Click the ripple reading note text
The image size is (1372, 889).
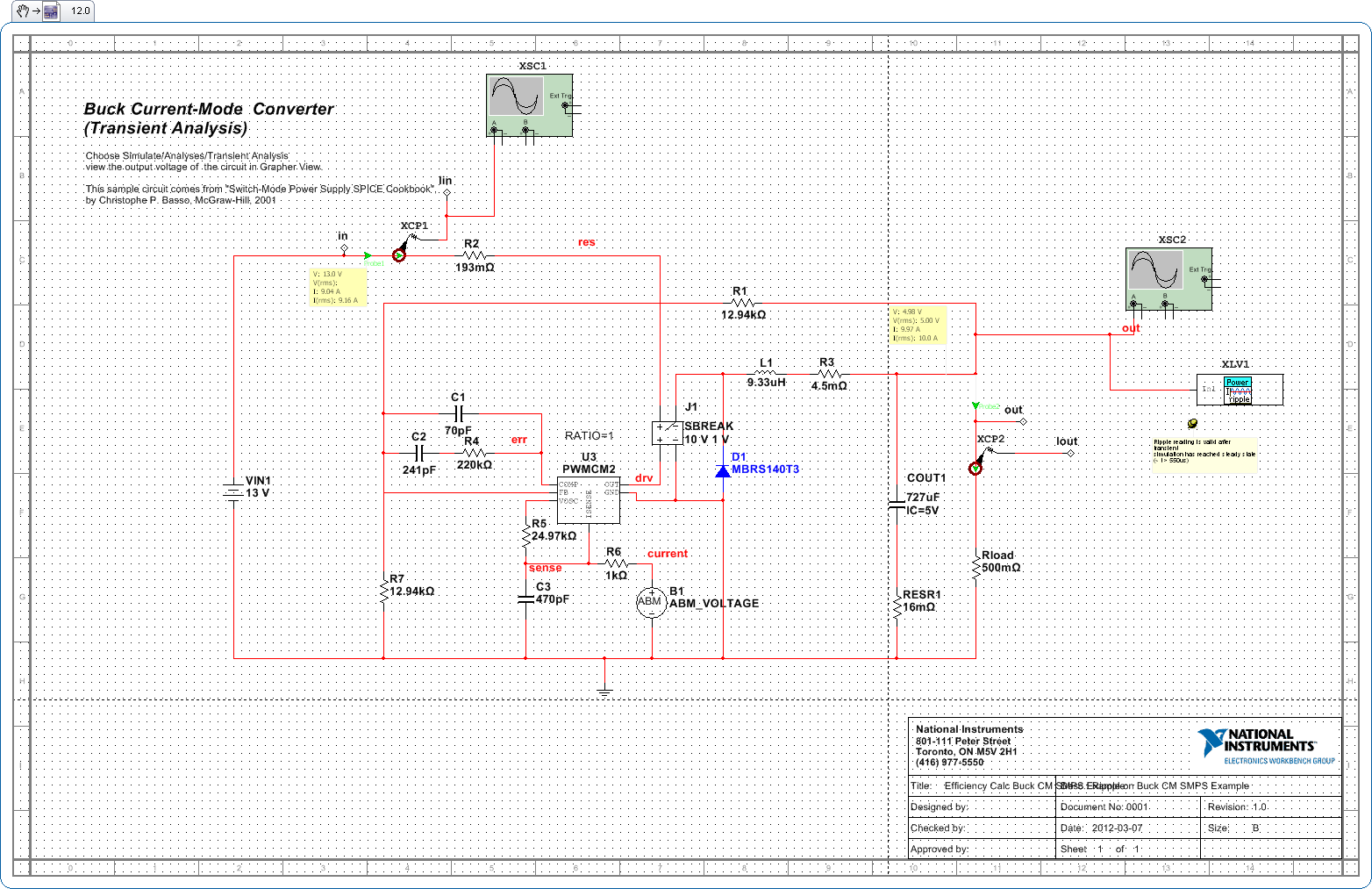tap(1204, 451)
